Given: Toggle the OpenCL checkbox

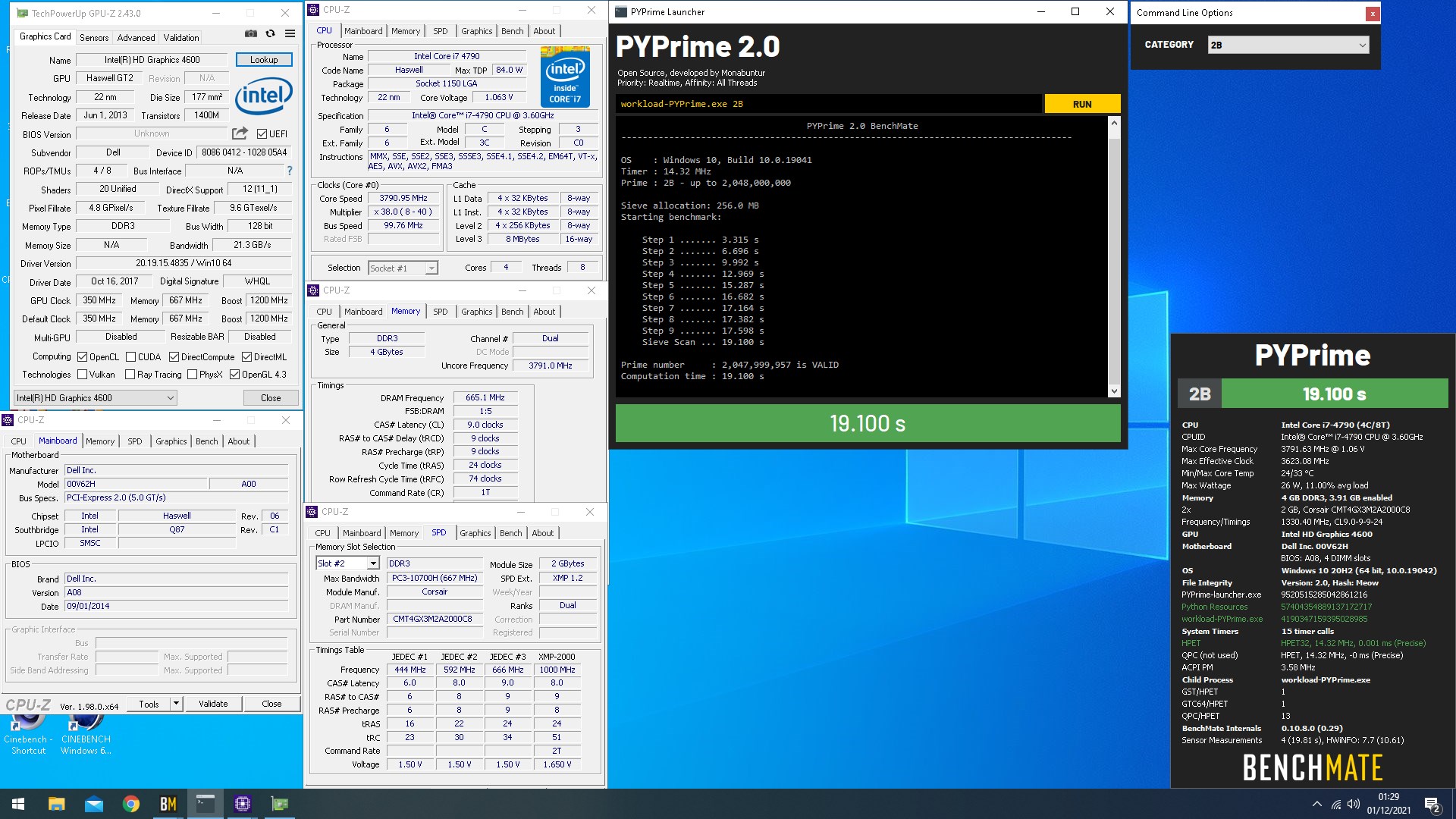Looking at the screenshot, I should pos(82,356).
